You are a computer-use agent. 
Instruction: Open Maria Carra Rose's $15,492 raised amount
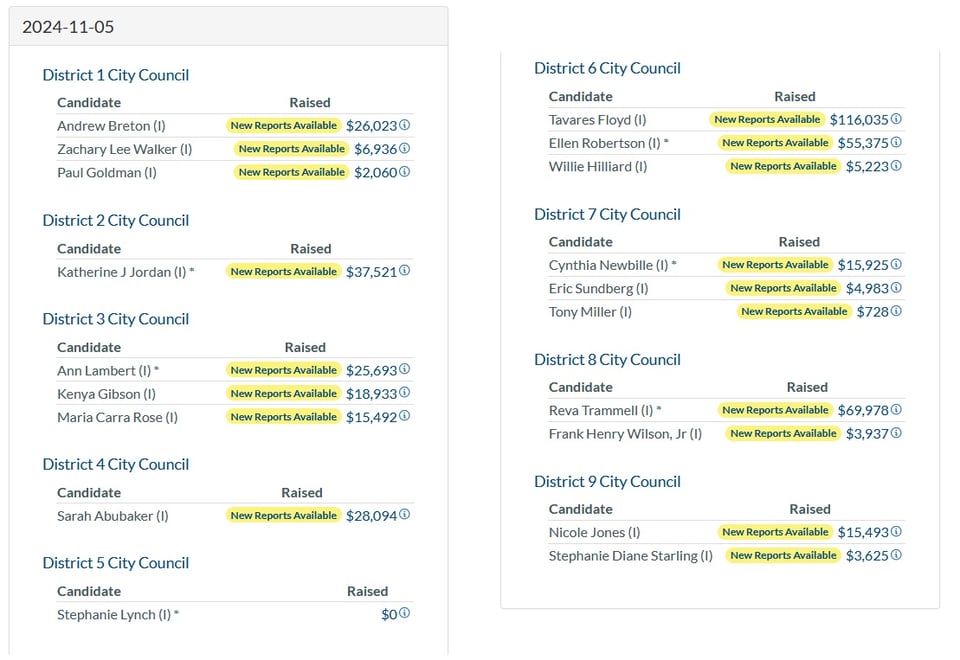(371, 417)
